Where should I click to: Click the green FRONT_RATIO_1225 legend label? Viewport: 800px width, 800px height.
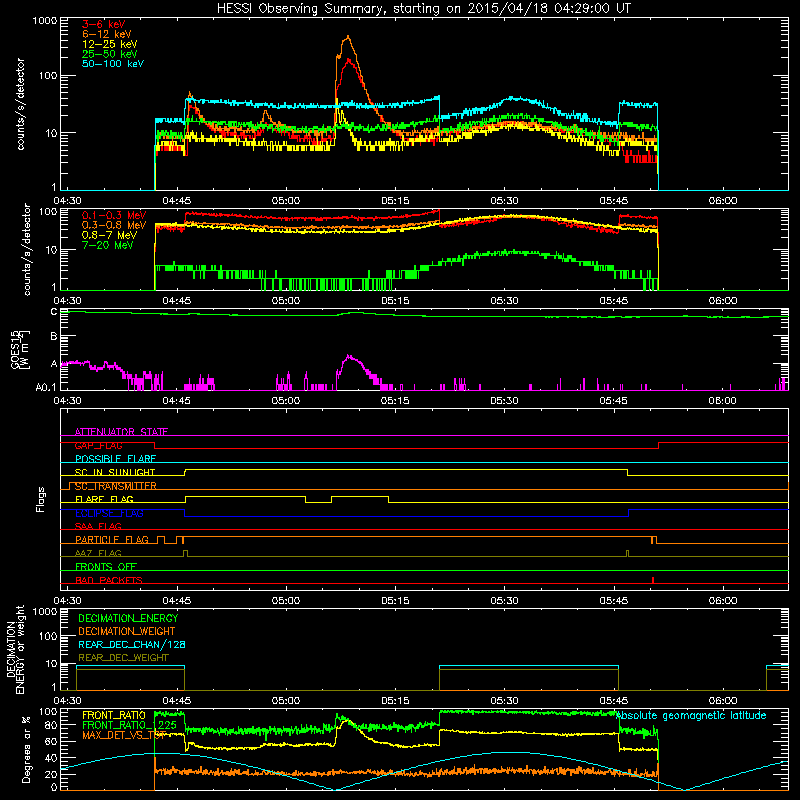click(129, 725)
